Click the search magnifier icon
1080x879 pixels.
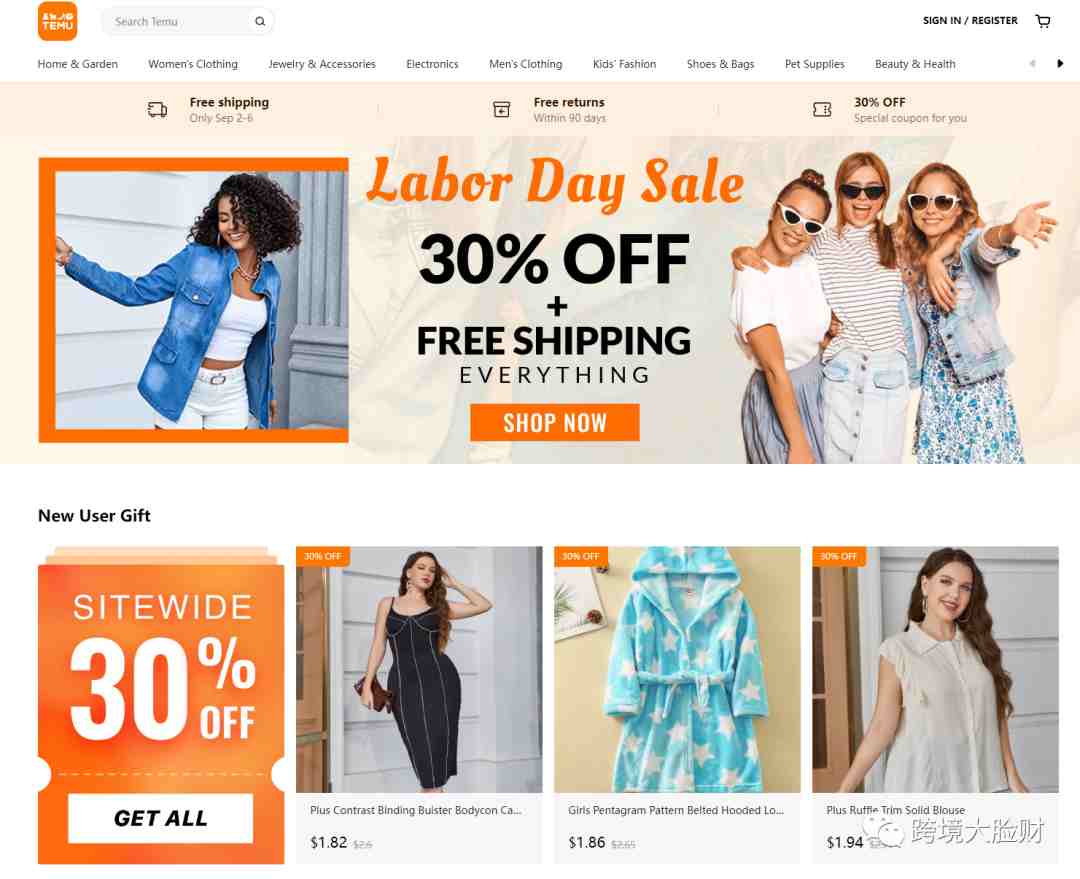(260, 21)
